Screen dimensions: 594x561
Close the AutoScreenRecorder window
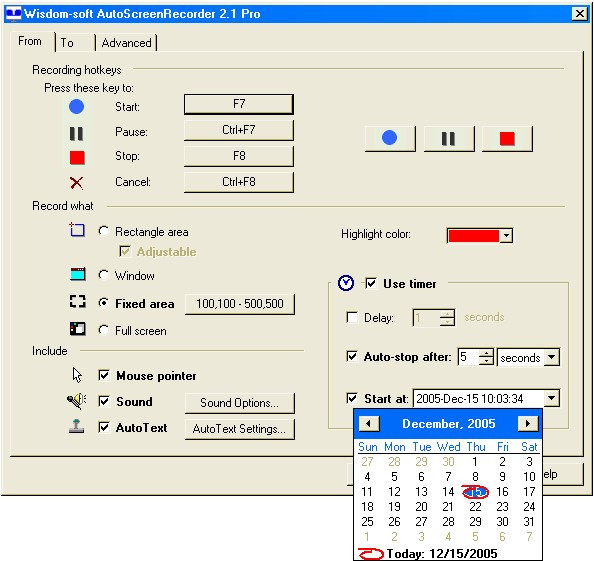(580, 14)
